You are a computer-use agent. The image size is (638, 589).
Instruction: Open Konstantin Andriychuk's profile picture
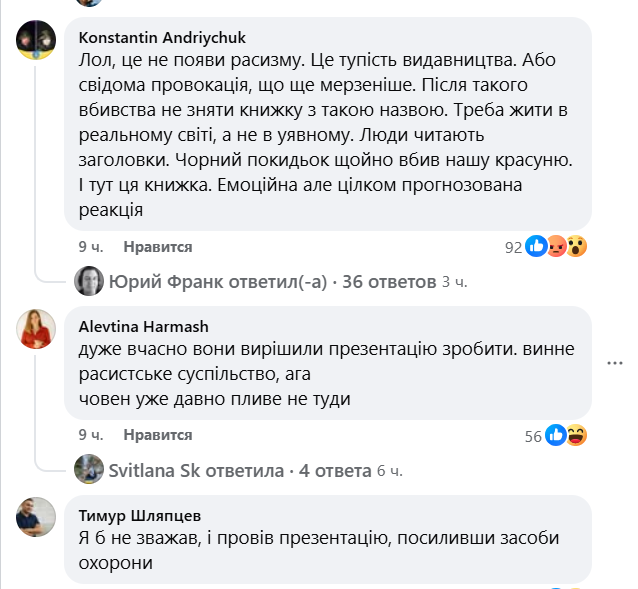click(35, 43)
